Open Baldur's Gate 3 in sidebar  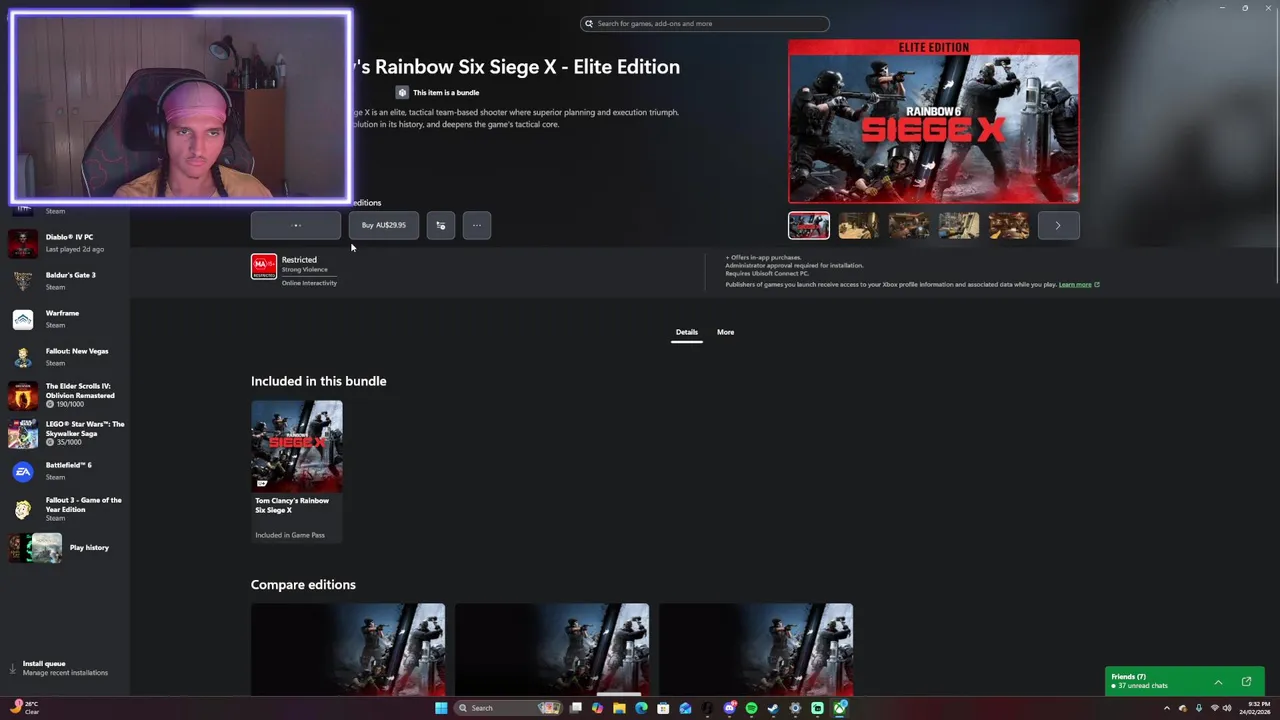pyautogui.click(x=65, y=281)
